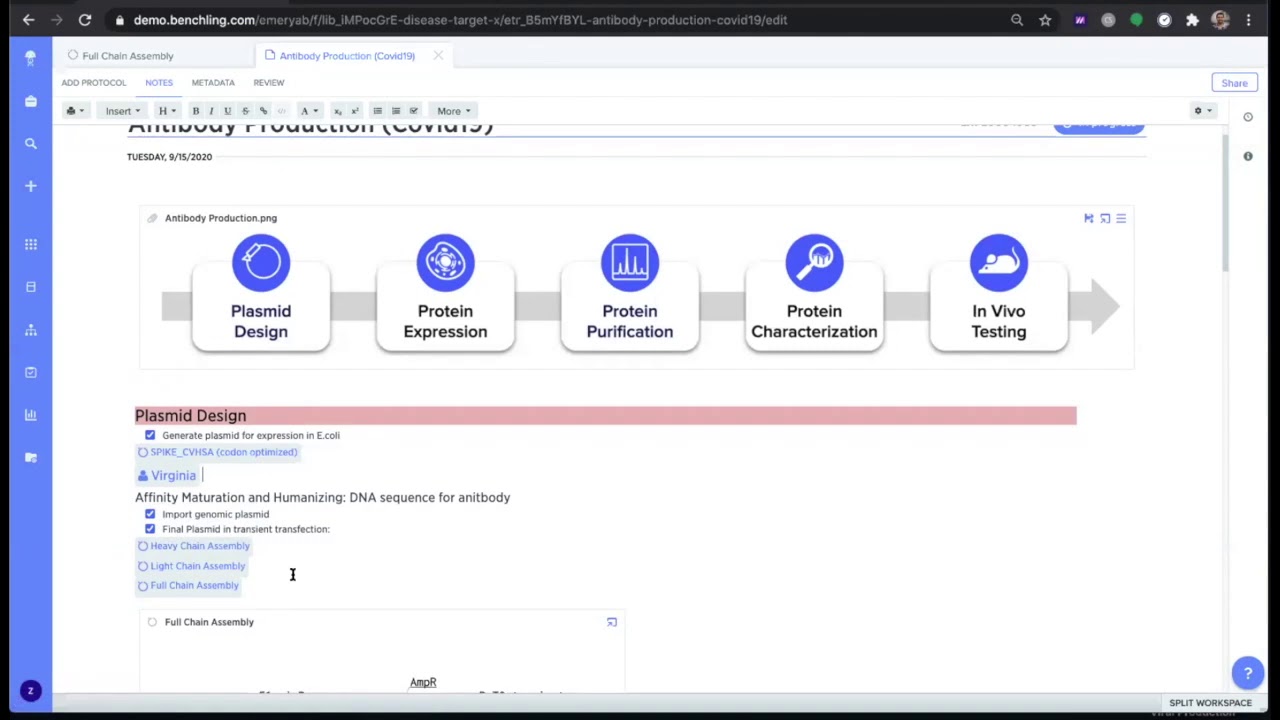Insert a checklist from the toolbar
This screenshot has height=720, width=1280.
(x=414, y=111)
